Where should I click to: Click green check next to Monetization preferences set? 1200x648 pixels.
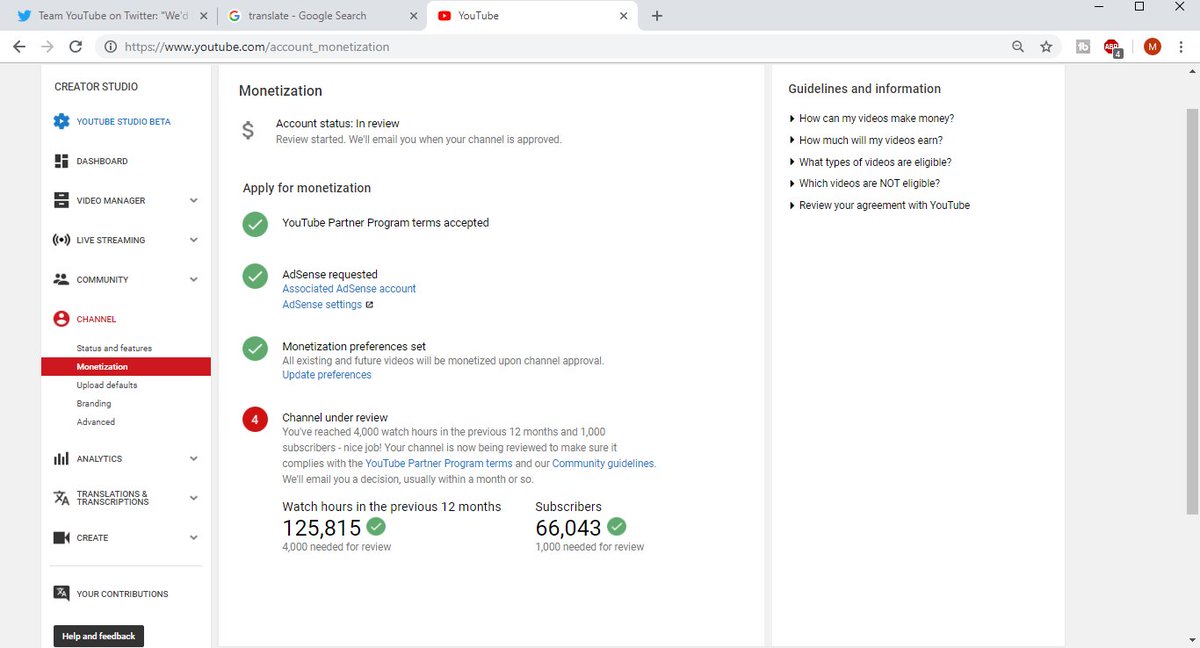coord(255,348)
